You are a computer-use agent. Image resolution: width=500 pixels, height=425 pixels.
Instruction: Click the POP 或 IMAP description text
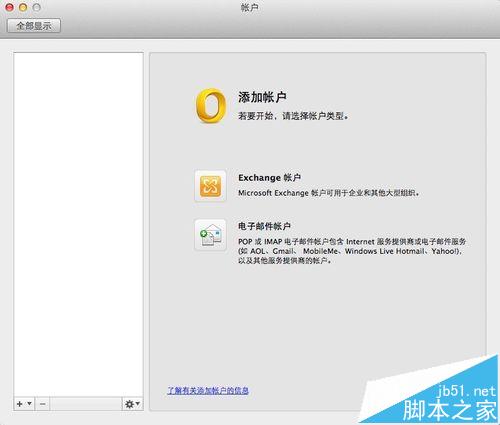[x=352, y=251]
